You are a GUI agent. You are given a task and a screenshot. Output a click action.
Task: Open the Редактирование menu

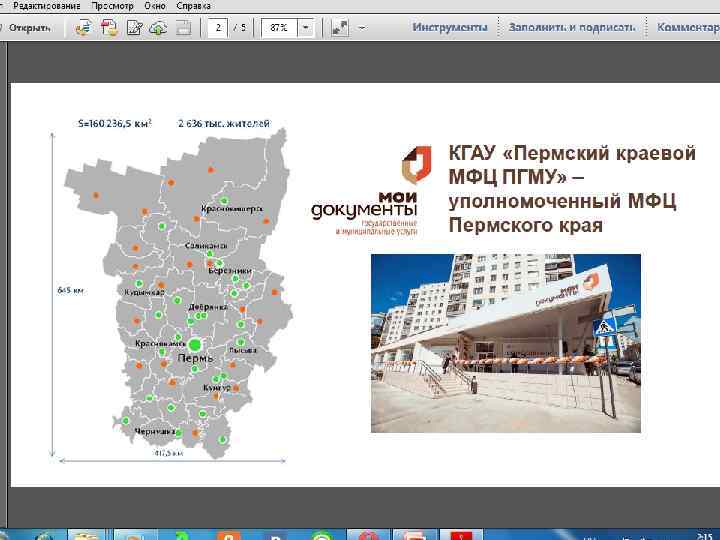46,6
